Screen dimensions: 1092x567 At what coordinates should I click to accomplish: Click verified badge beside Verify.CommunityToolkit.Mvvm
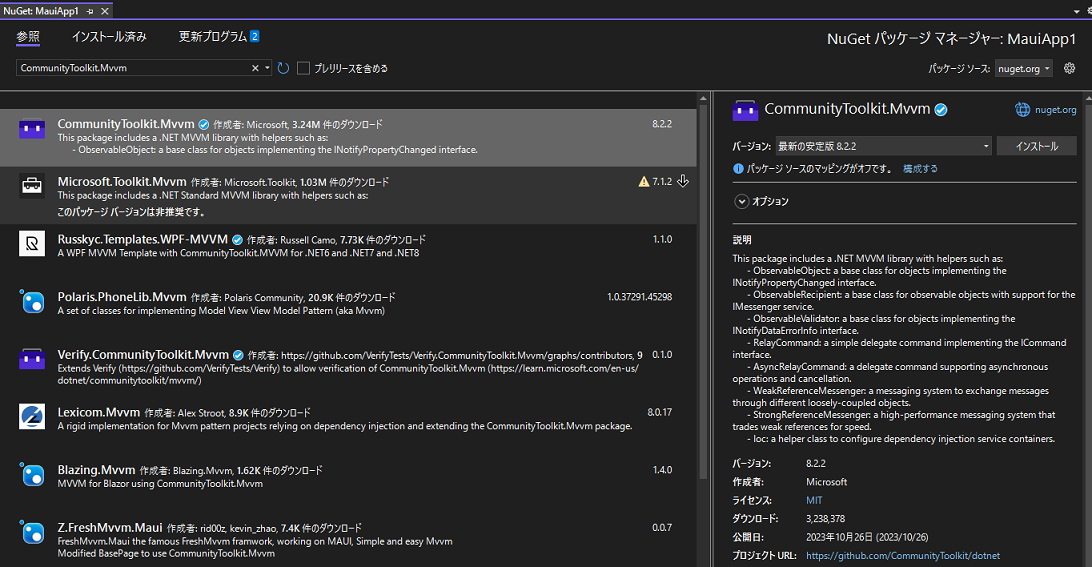pos(238,355)
